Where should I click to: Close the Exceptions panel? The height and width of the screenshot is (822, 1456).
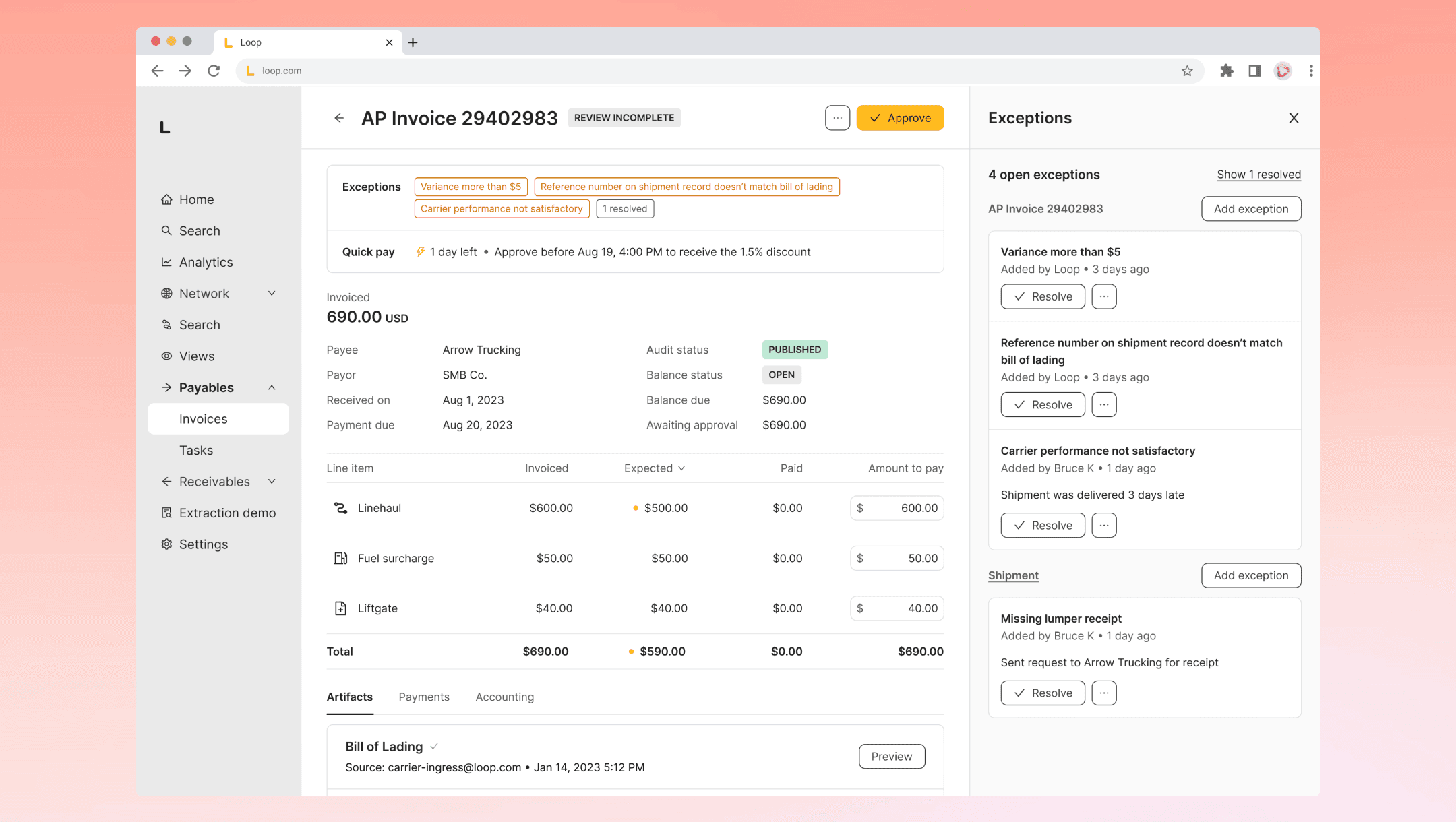(x=1294, y=118)
